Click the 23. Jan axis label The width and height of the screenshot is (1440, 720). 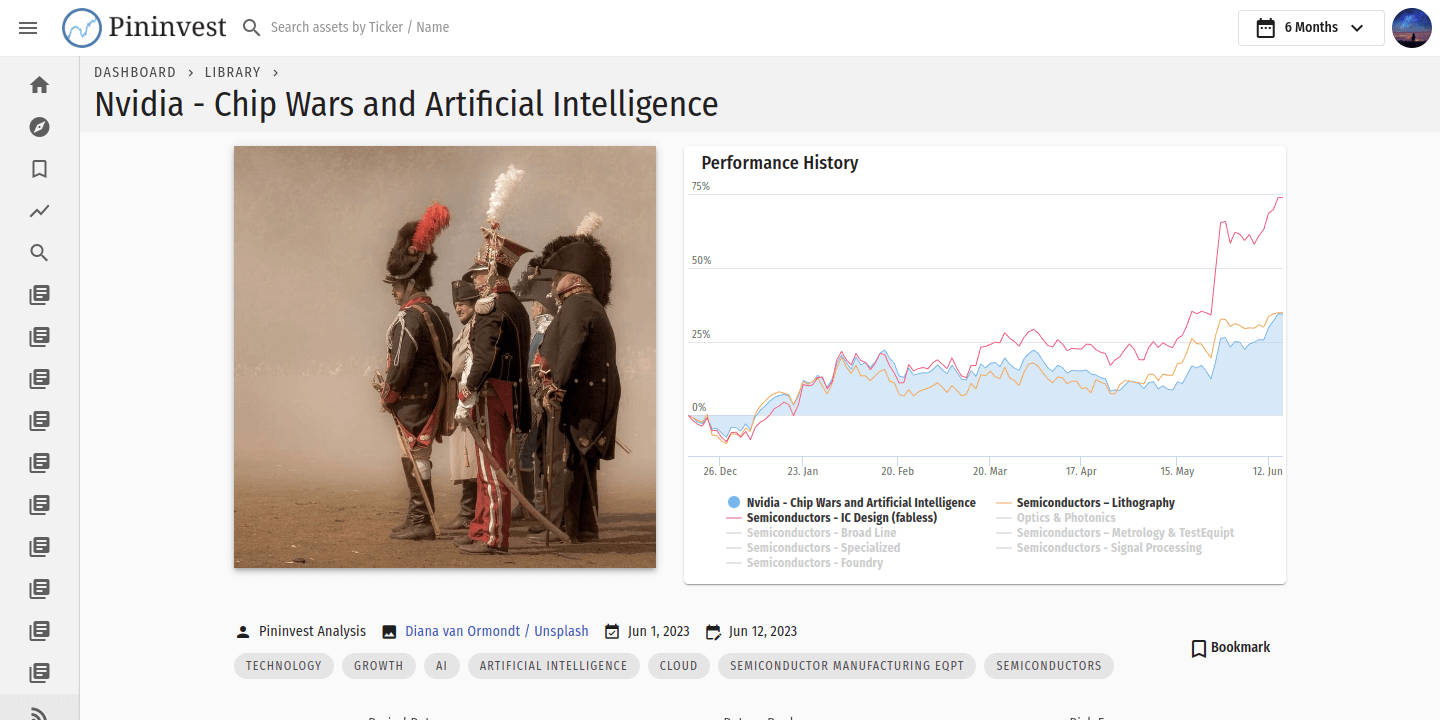coord(802,471)
